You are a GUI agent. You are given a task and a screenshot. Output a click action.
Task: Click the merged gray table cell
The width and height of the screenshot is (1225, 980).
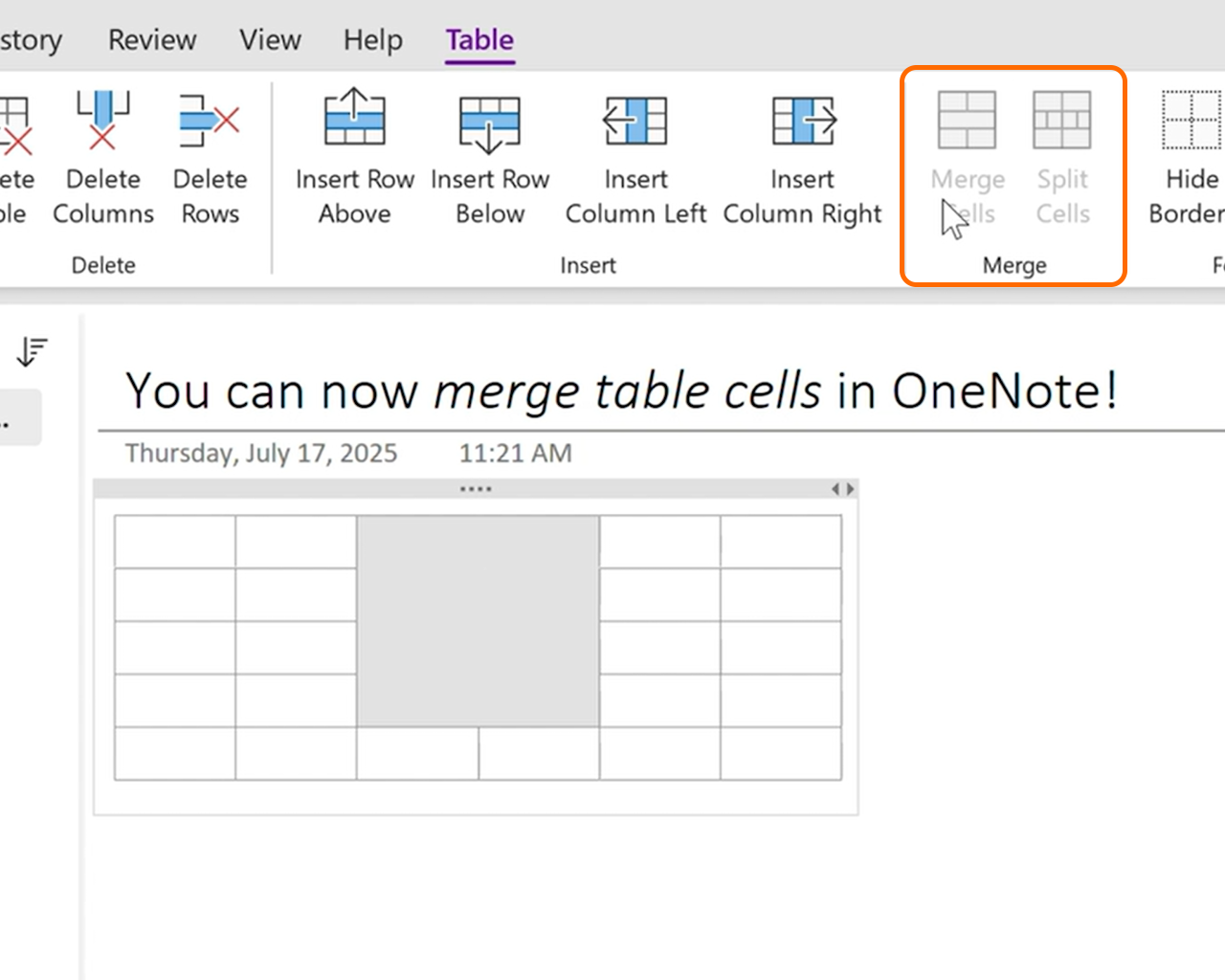pyautogui.click(x=478, y=621)
